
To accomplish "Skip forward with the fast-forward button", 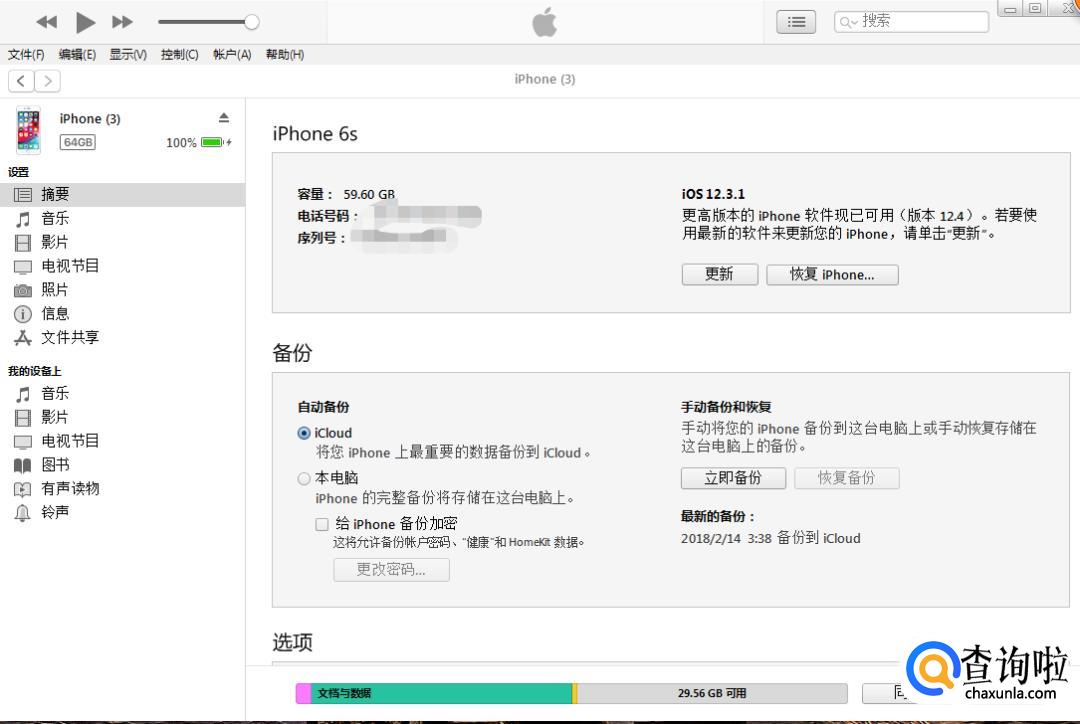I will click(x=122, y=22).
